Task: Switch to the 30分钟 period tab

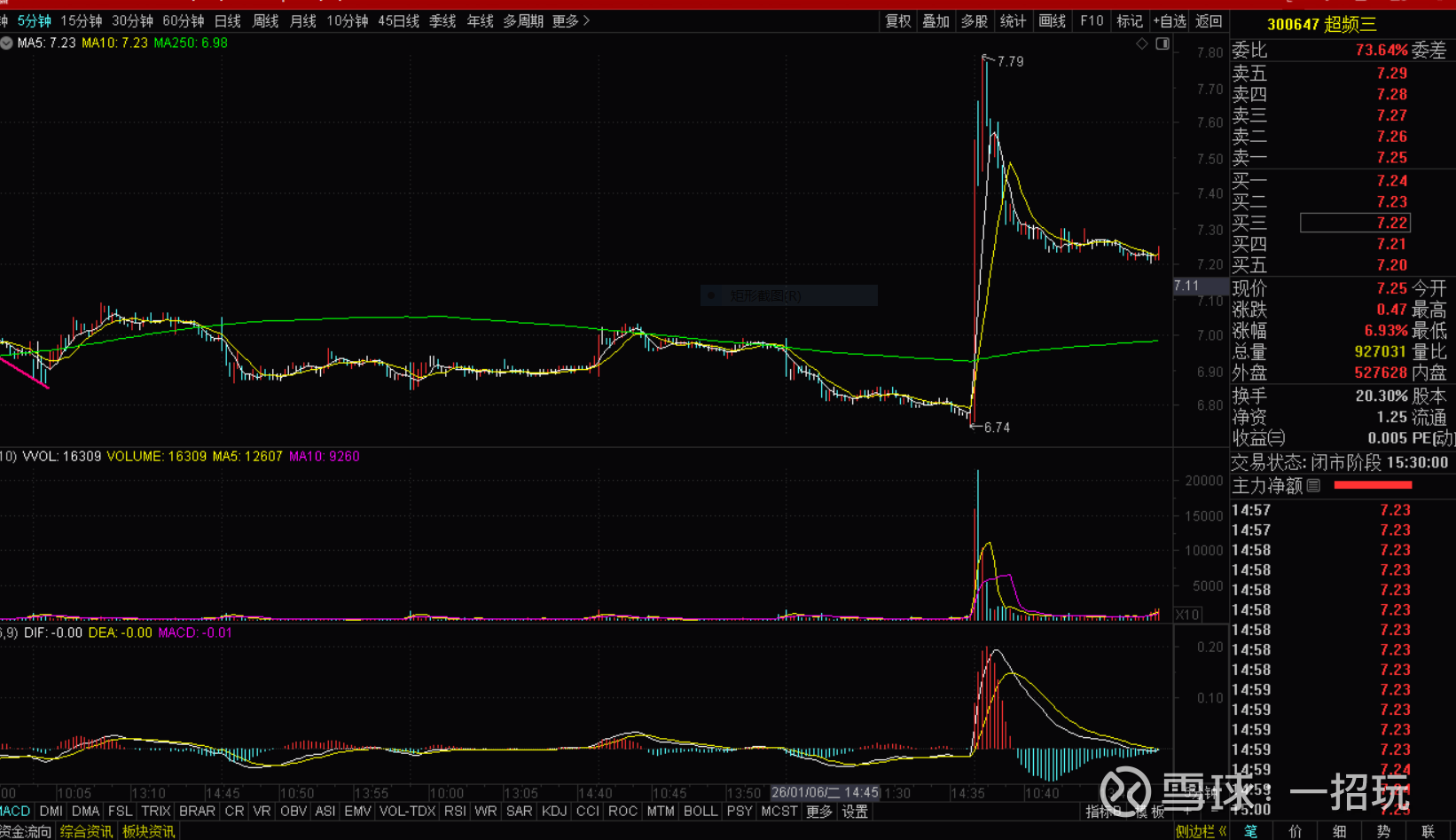Action: (x=133, y=21)
